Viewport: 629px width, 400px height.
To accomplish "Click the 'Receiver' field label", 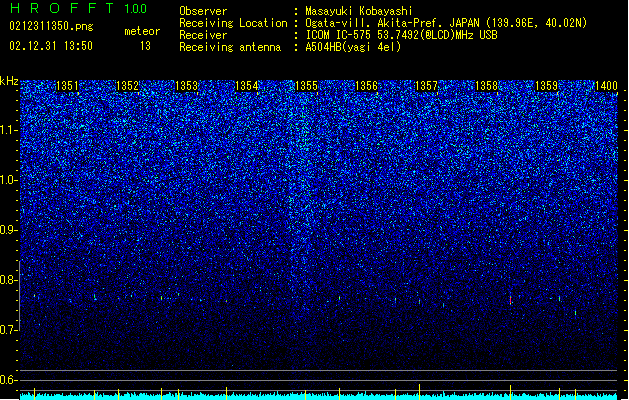I will point(203,35).
